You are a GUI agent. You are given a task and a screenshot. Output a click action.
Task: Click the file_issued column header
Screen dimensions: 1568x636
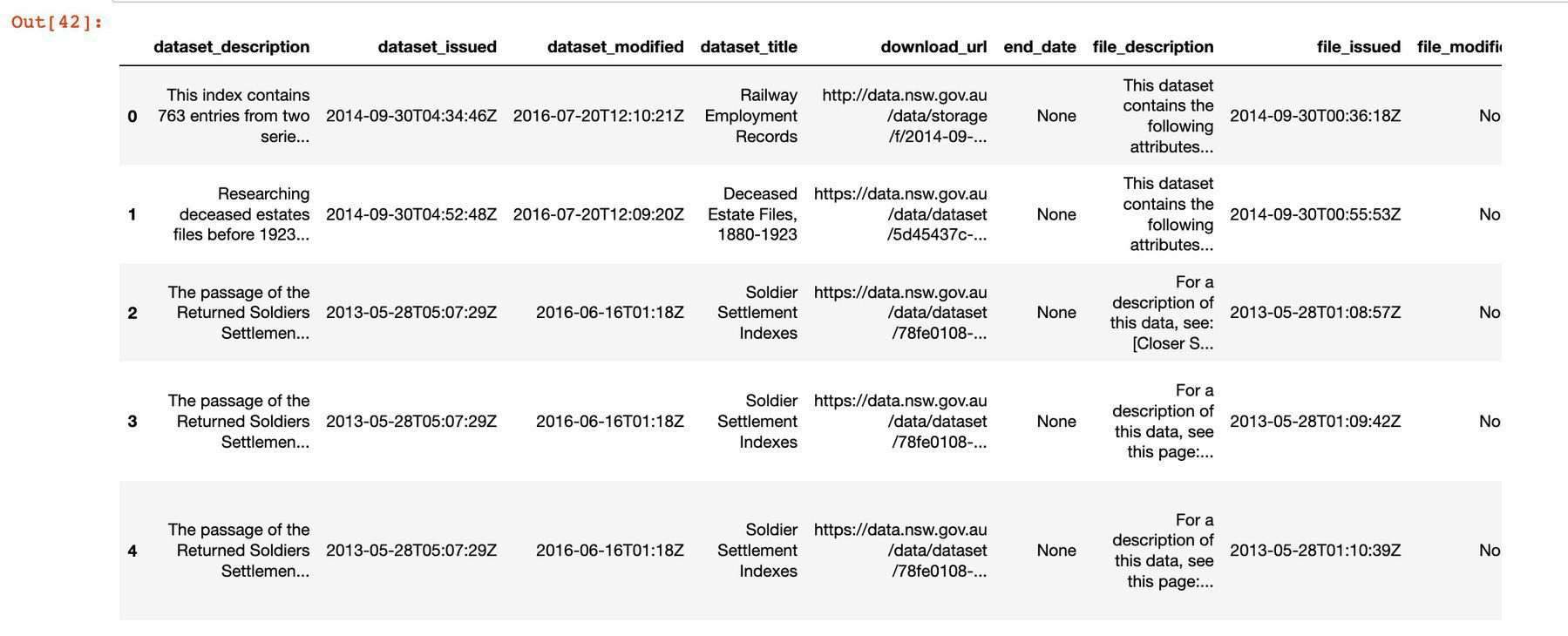[1359, 47]
